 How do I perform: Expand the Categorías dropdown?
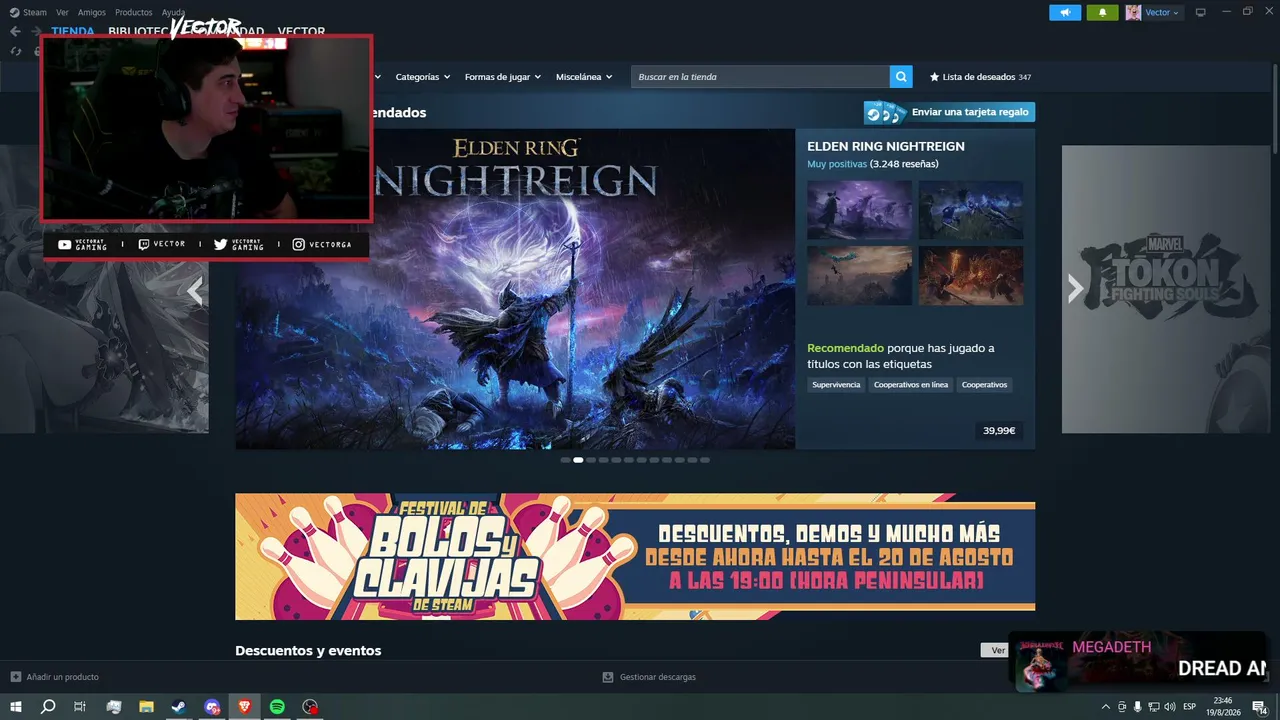(x=423, y=77)
